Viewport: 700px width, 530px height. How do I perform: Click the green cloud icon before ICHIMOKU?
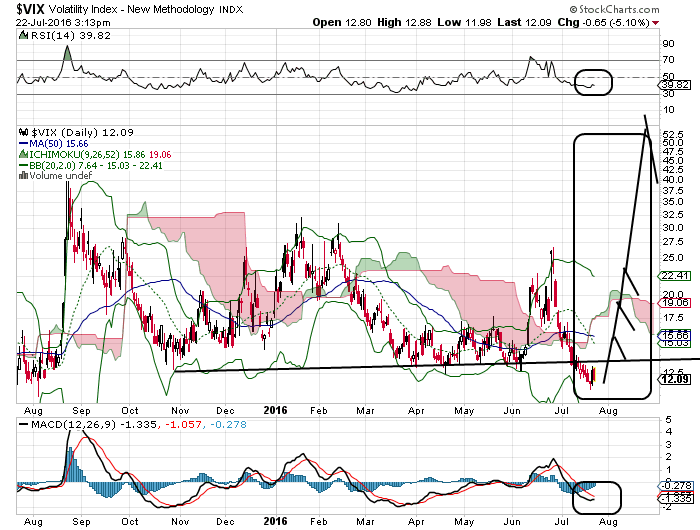tap(24, 154)
